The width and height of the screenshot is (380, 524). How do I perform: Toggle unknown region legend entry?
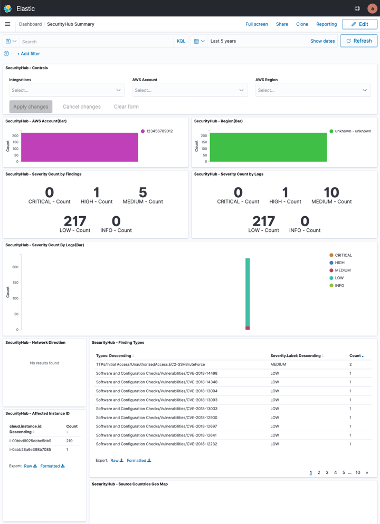pos(350,131)
